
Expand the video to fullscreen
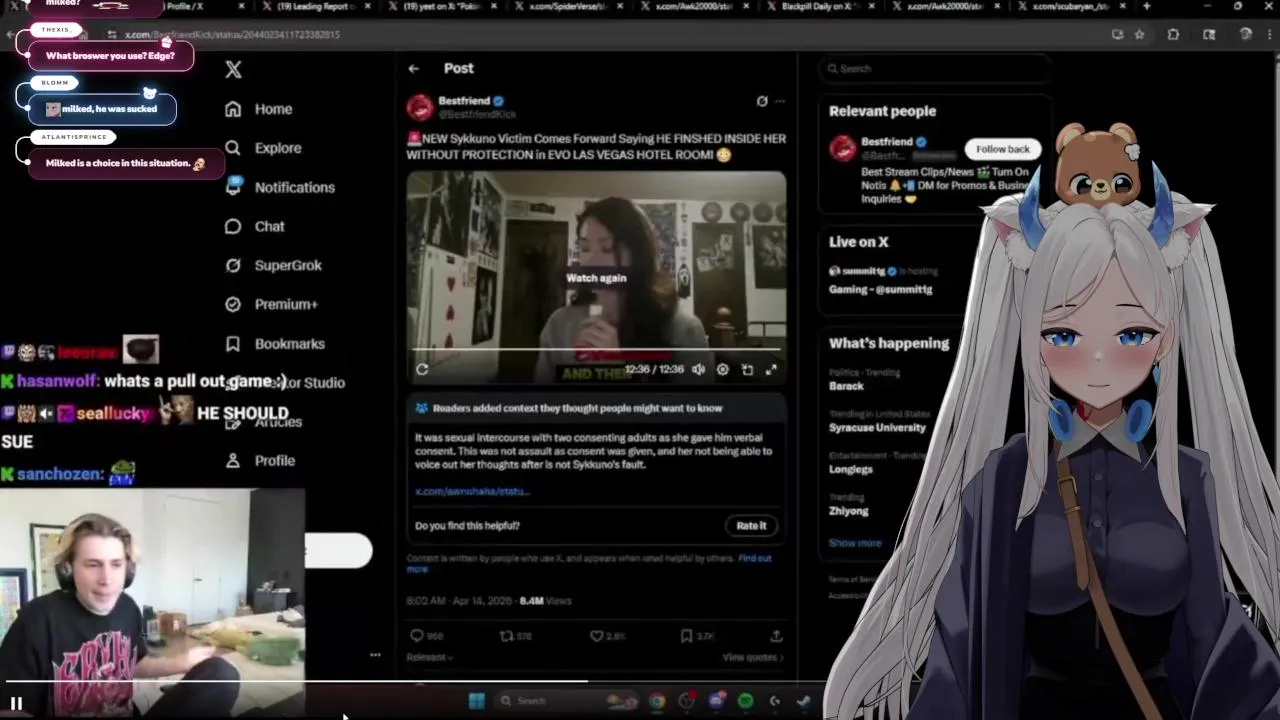pos(771,369)
